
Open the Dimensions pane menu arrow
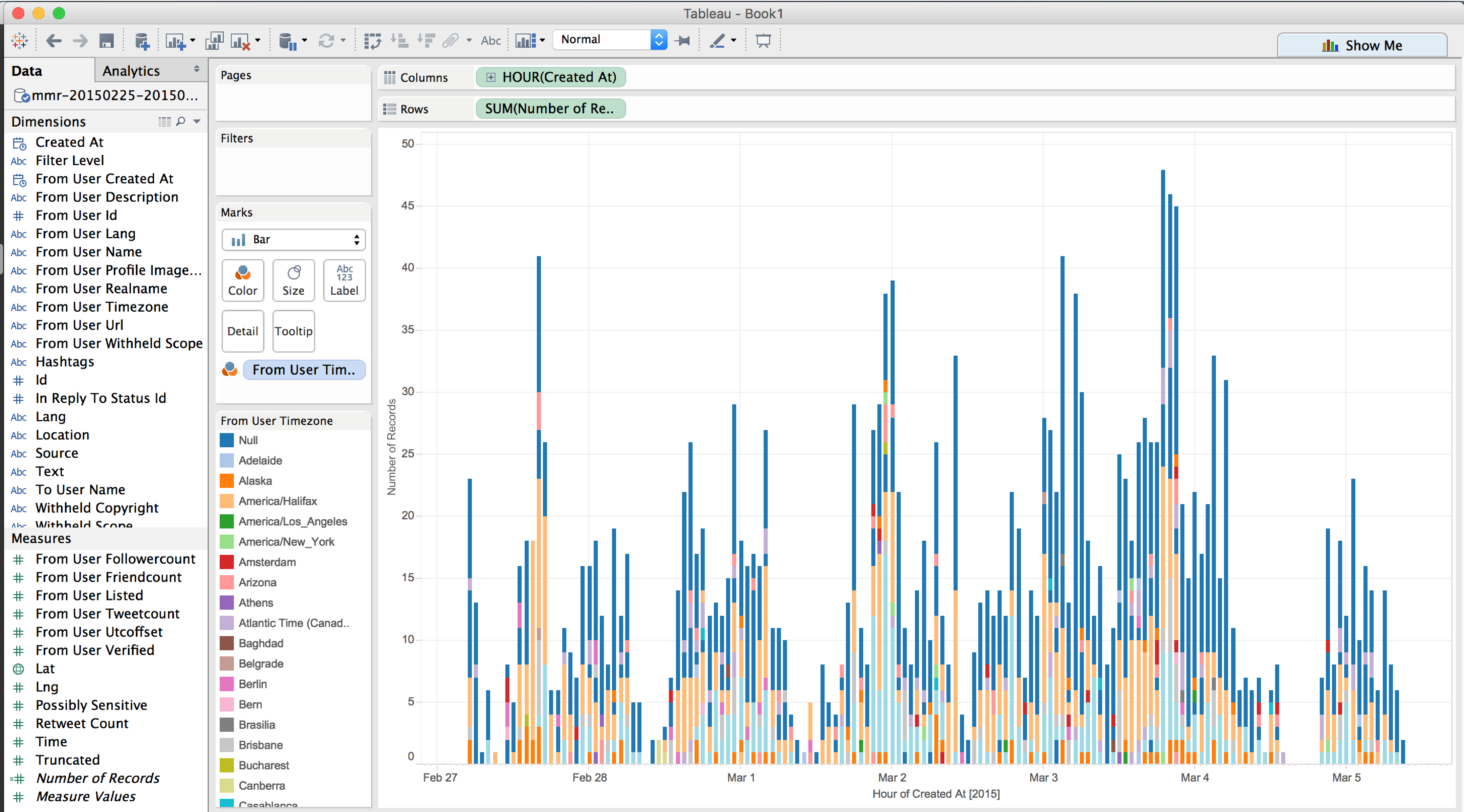coord(197,121)
